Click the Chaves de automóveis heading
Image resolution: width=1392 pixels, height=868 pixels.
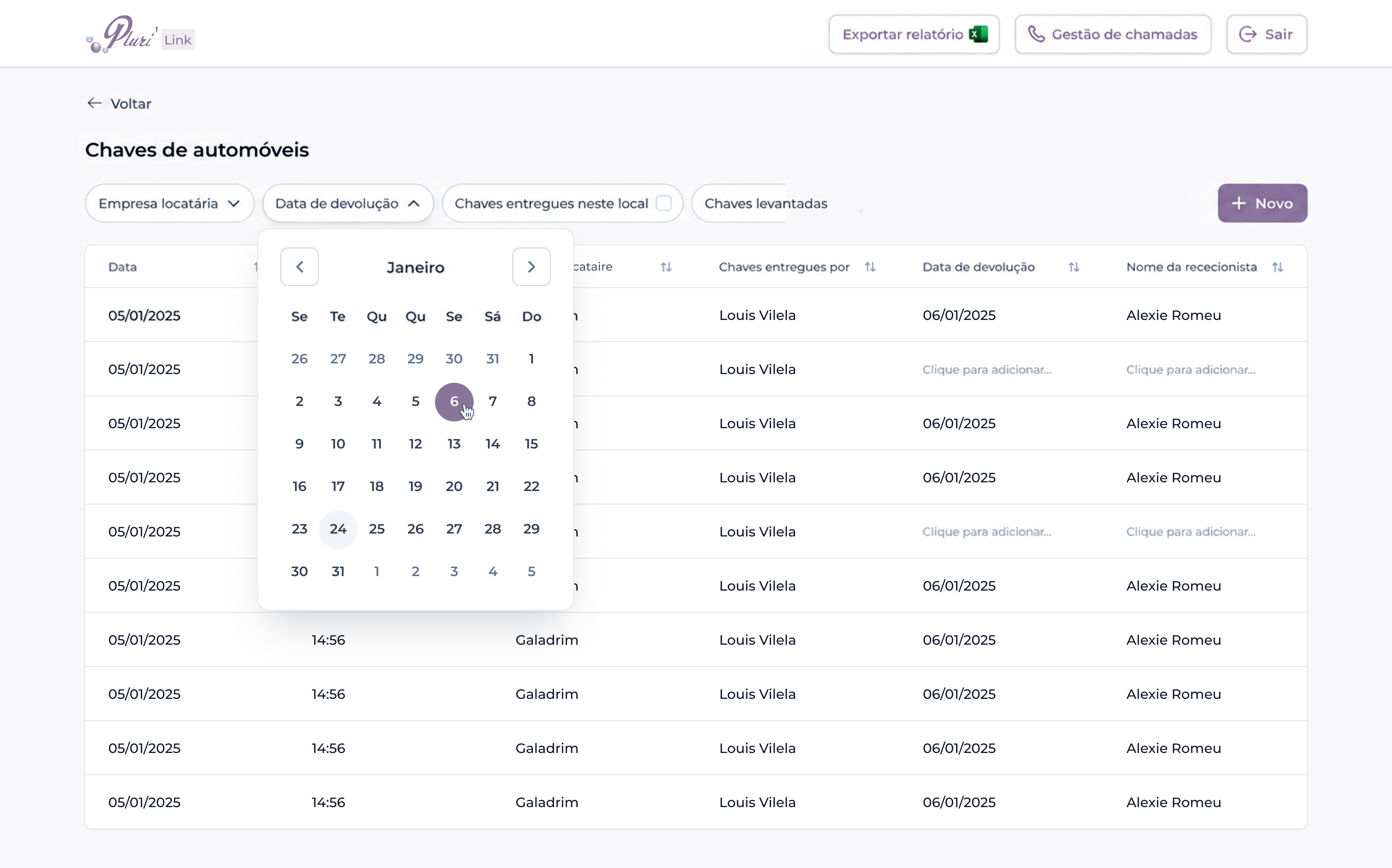[197, 150]
